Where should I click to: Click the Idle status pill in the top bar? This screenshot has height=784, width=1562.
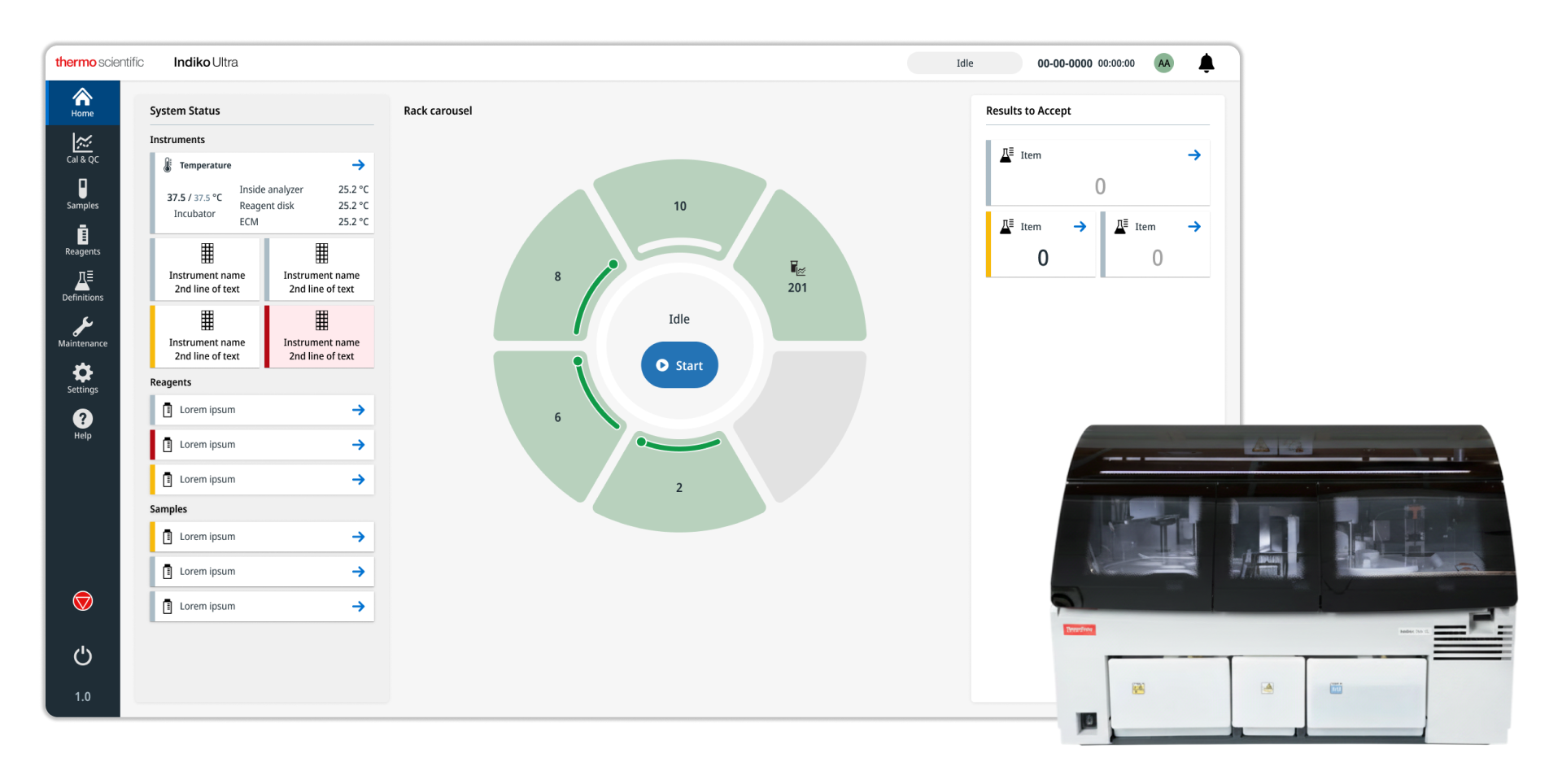[965, 63]
